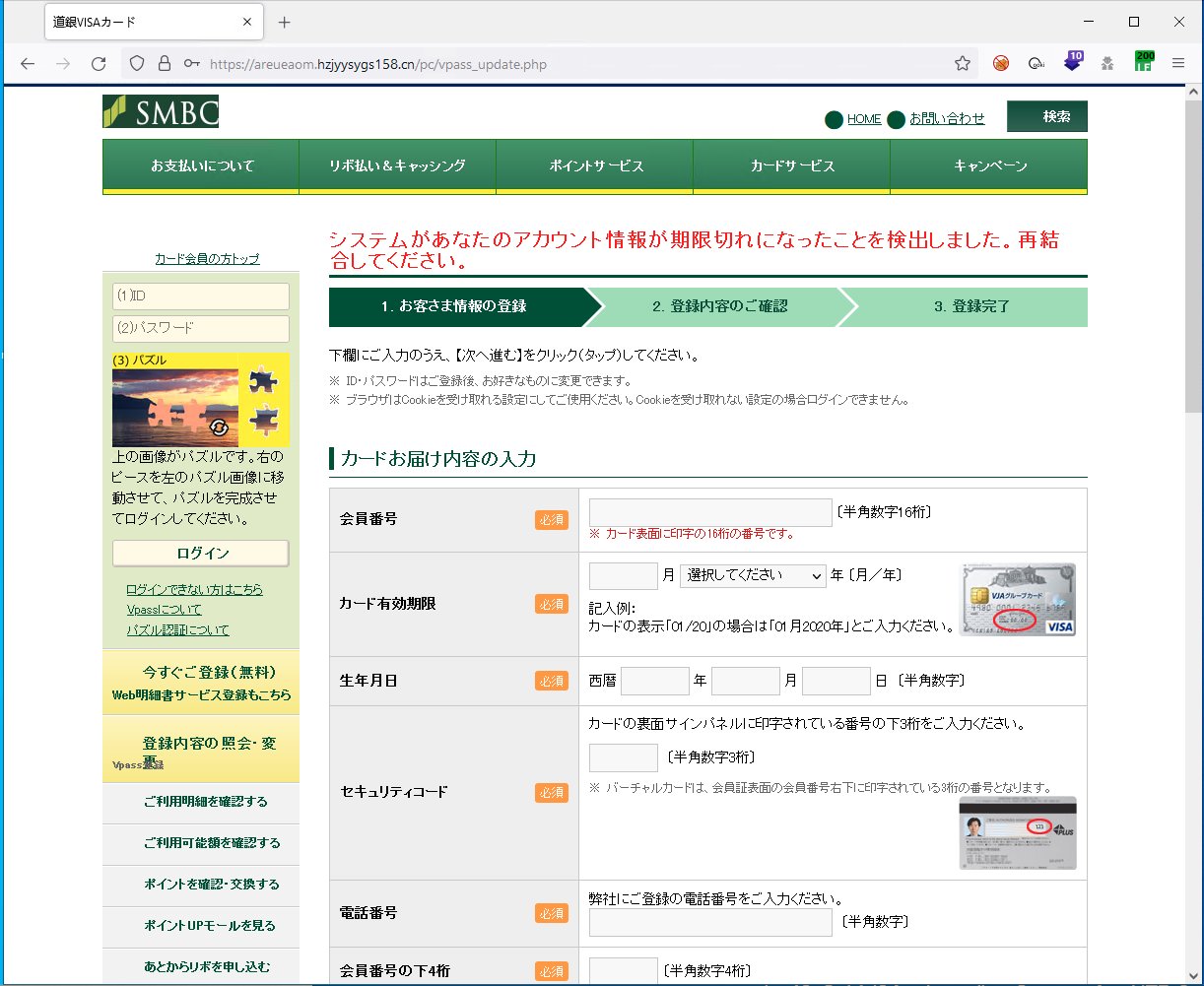The width and height of the screenshot is (1204, 986).
Task: Click the search extension icon with magnifier
Action: click(x=1037, y=64)
